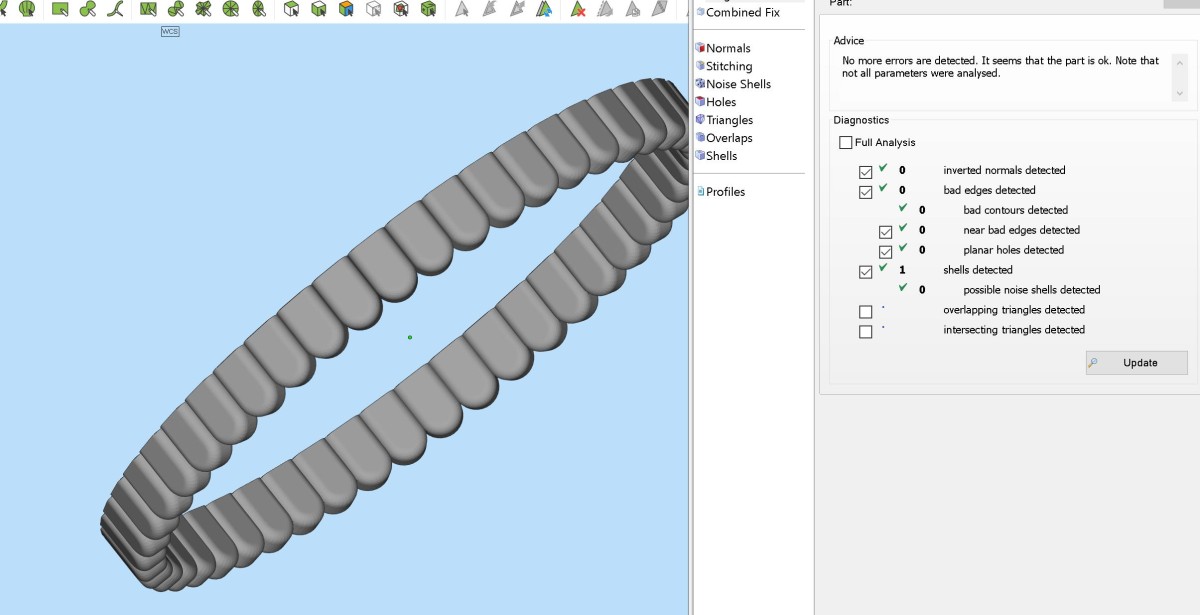Click the white wireframe cube toolbar icon
Image resolution: width=1200 pixels, height=615 pixels.
click(x=373, y=9)
